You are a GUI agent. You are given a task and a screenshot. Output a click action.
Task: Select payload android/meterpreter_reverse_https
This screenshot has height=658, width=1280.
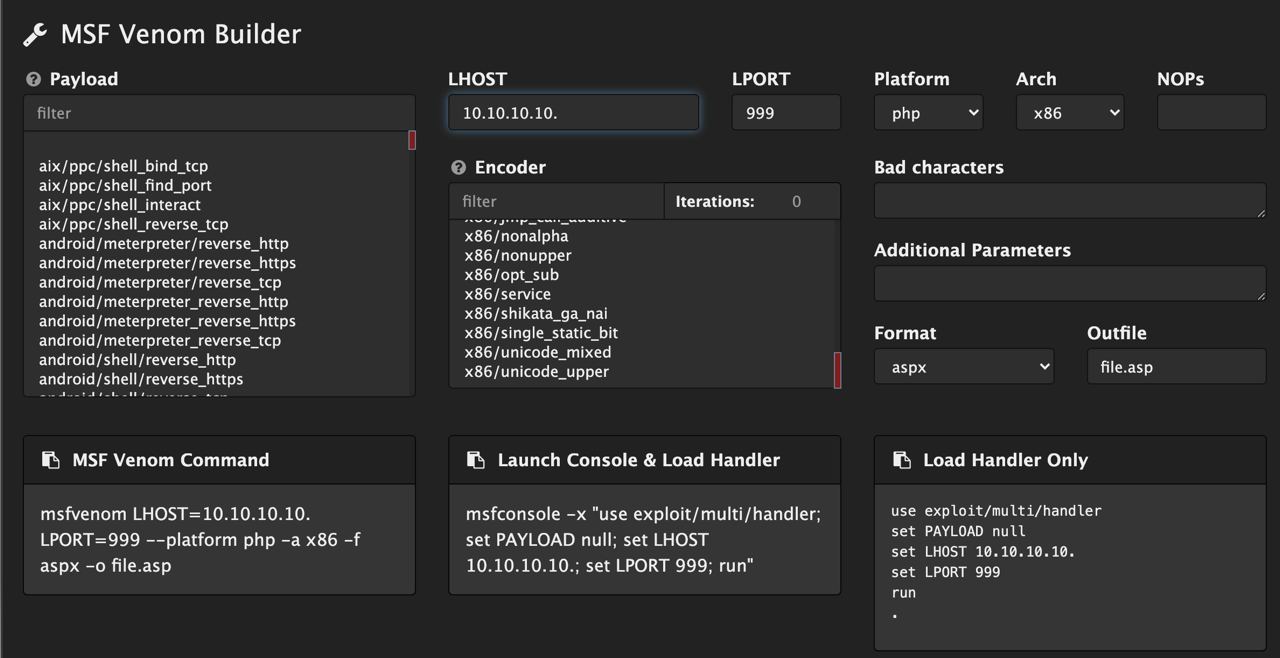(167, 321)
